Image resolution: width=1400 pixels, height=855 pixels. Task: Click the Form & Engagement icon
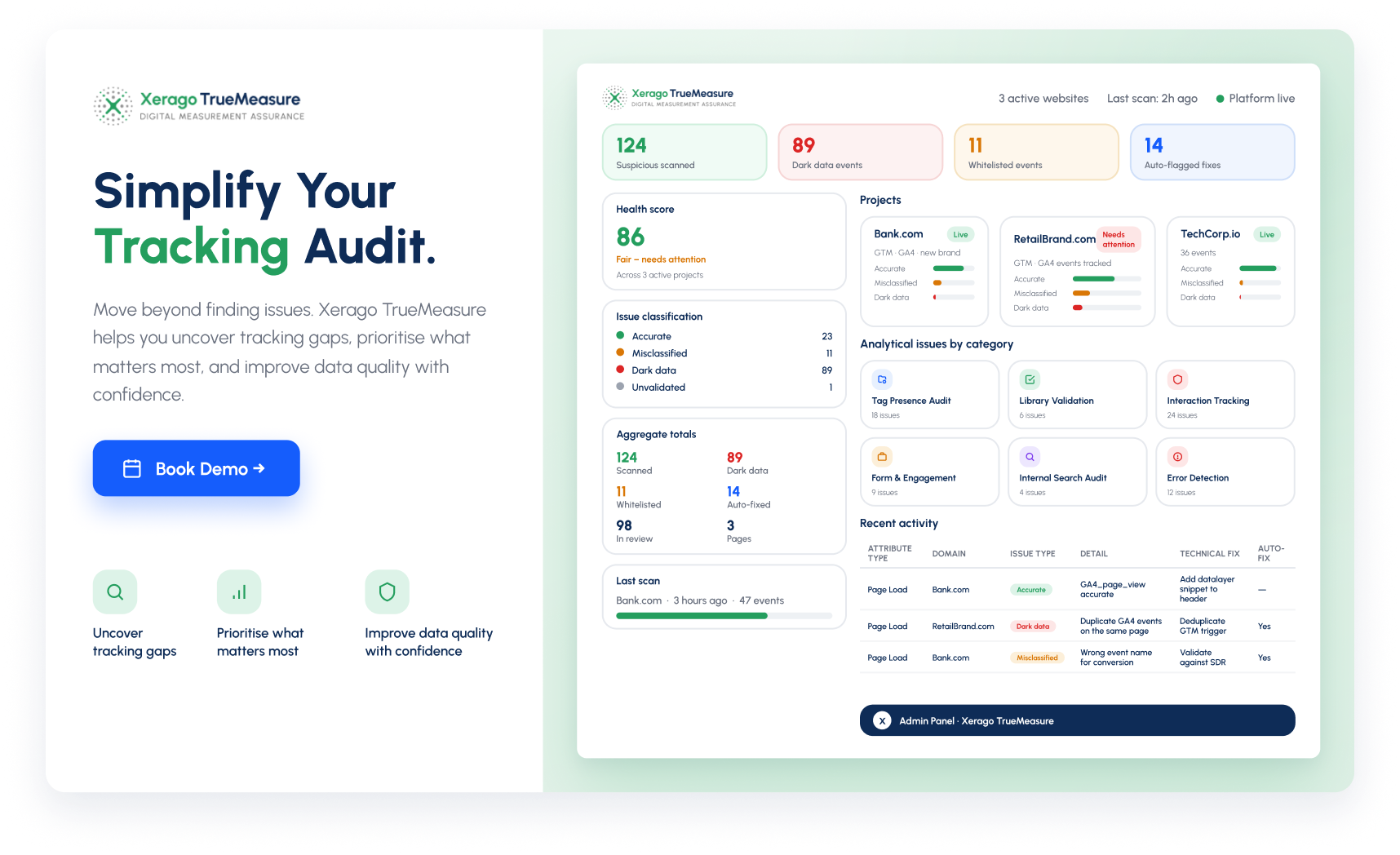[x=882, y=457]
